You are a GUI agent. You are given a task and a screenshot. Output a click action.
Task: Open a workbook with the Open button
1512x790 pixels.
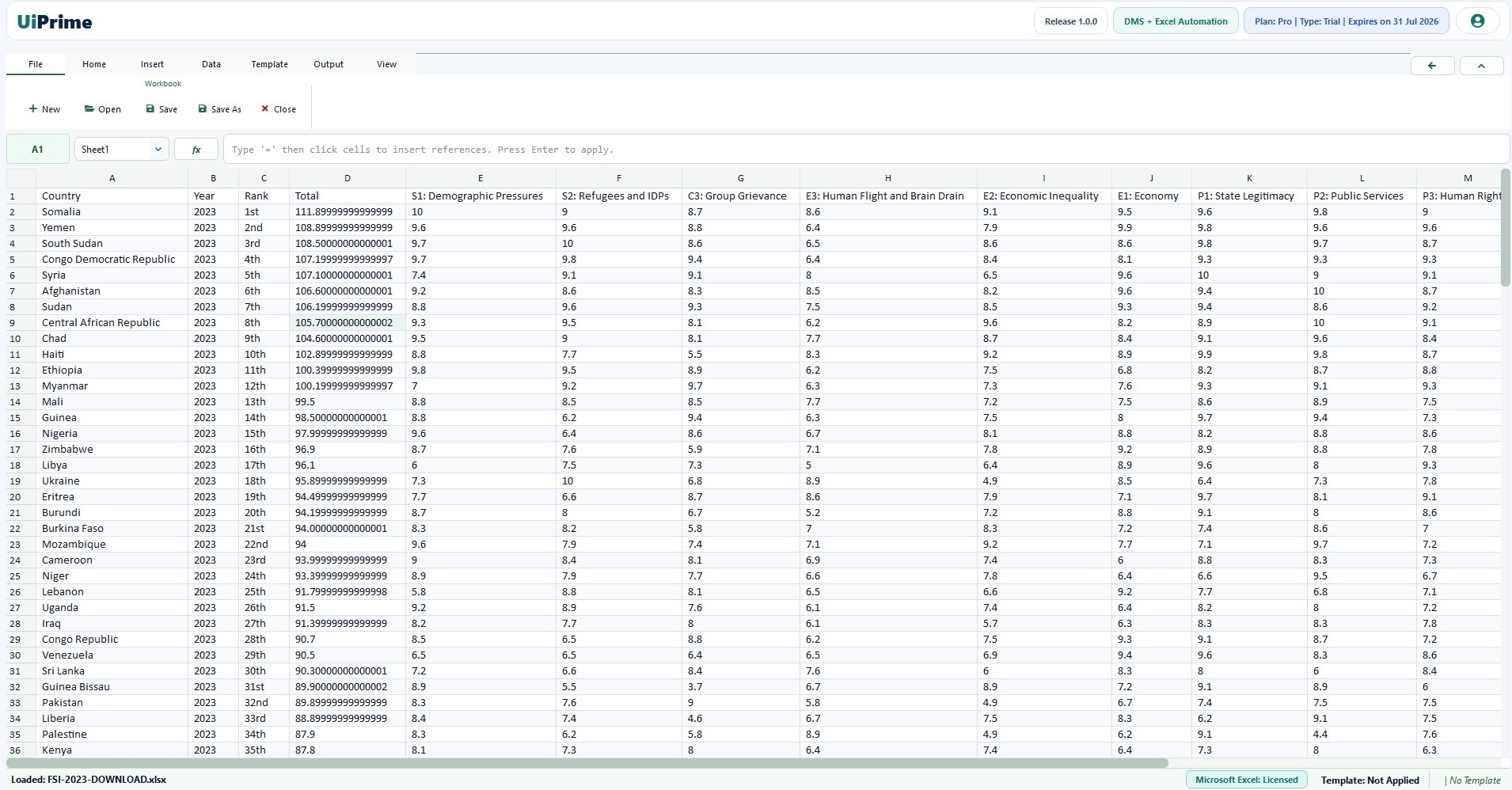(x=103, y=109)
